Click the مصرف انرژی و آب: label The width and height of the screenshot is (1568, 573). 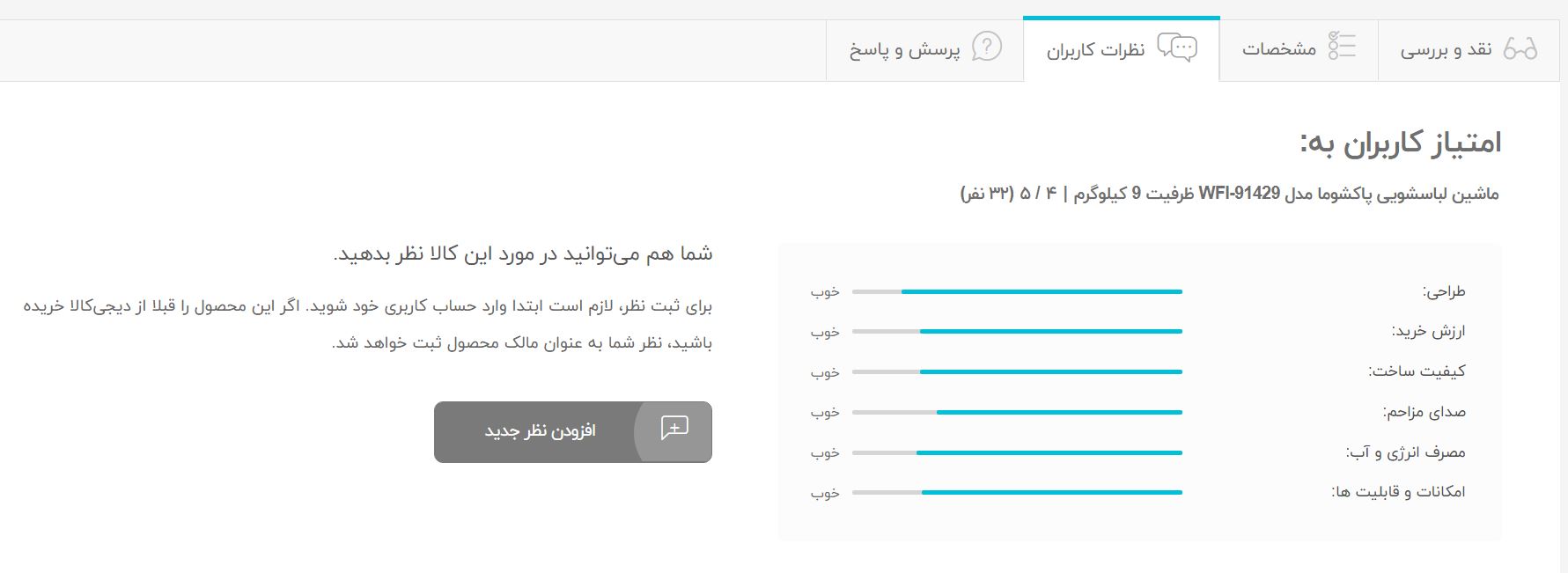1406,452
